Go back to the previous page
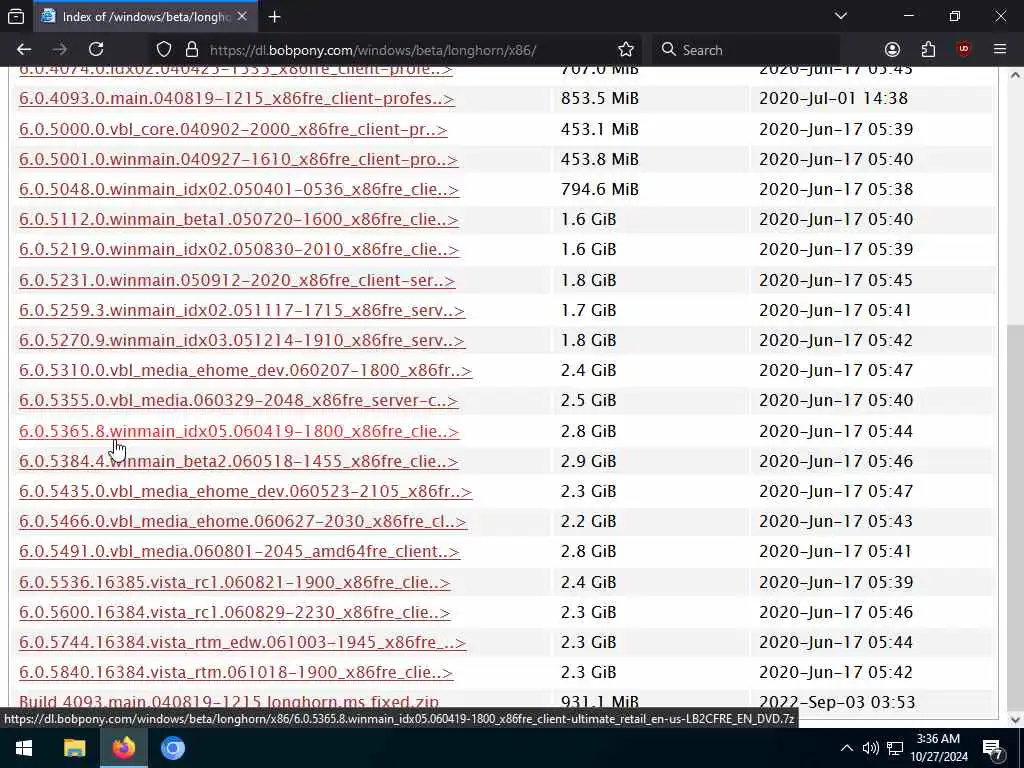Viewport: 1024px width, 768px height. [24, 49]
